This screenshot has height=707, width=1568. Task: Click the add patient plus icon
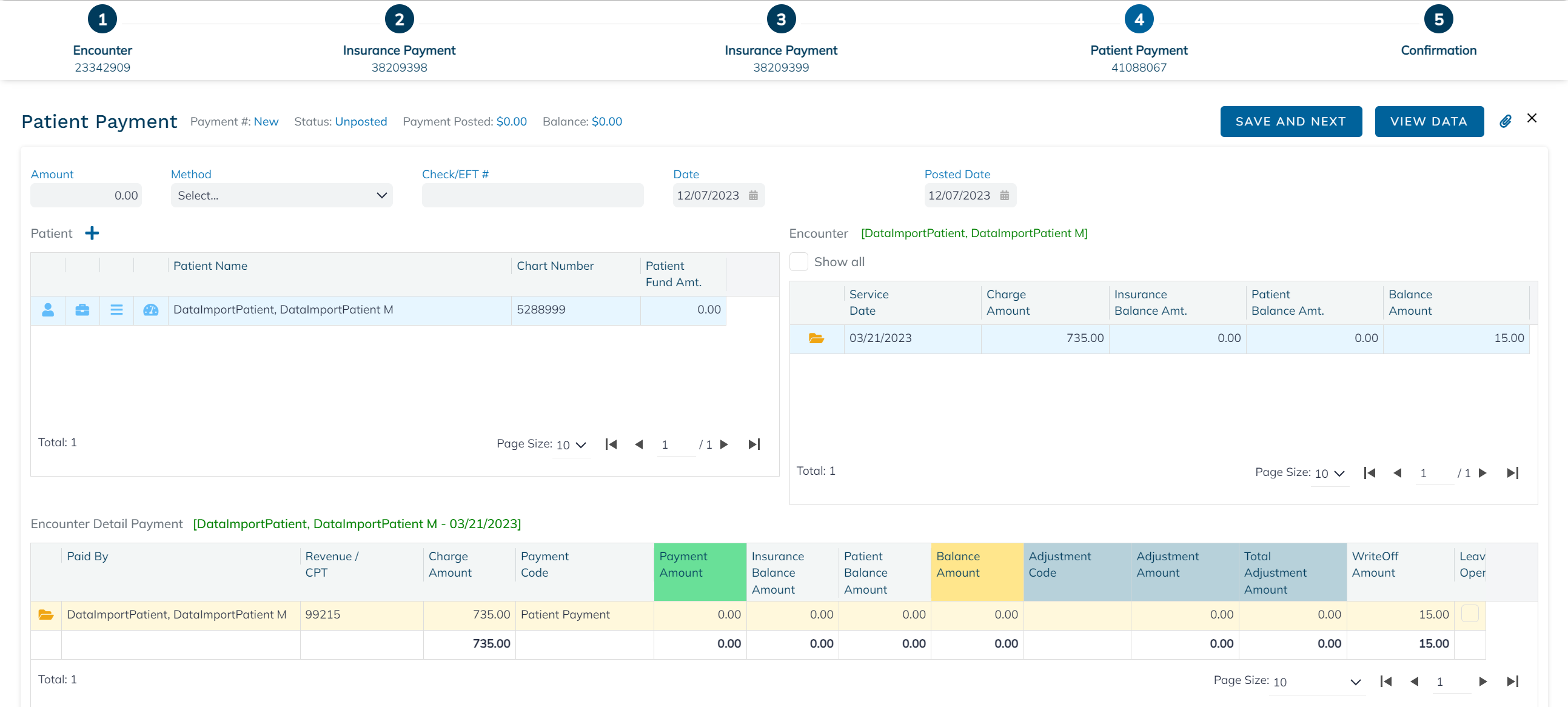coord(92,233)
